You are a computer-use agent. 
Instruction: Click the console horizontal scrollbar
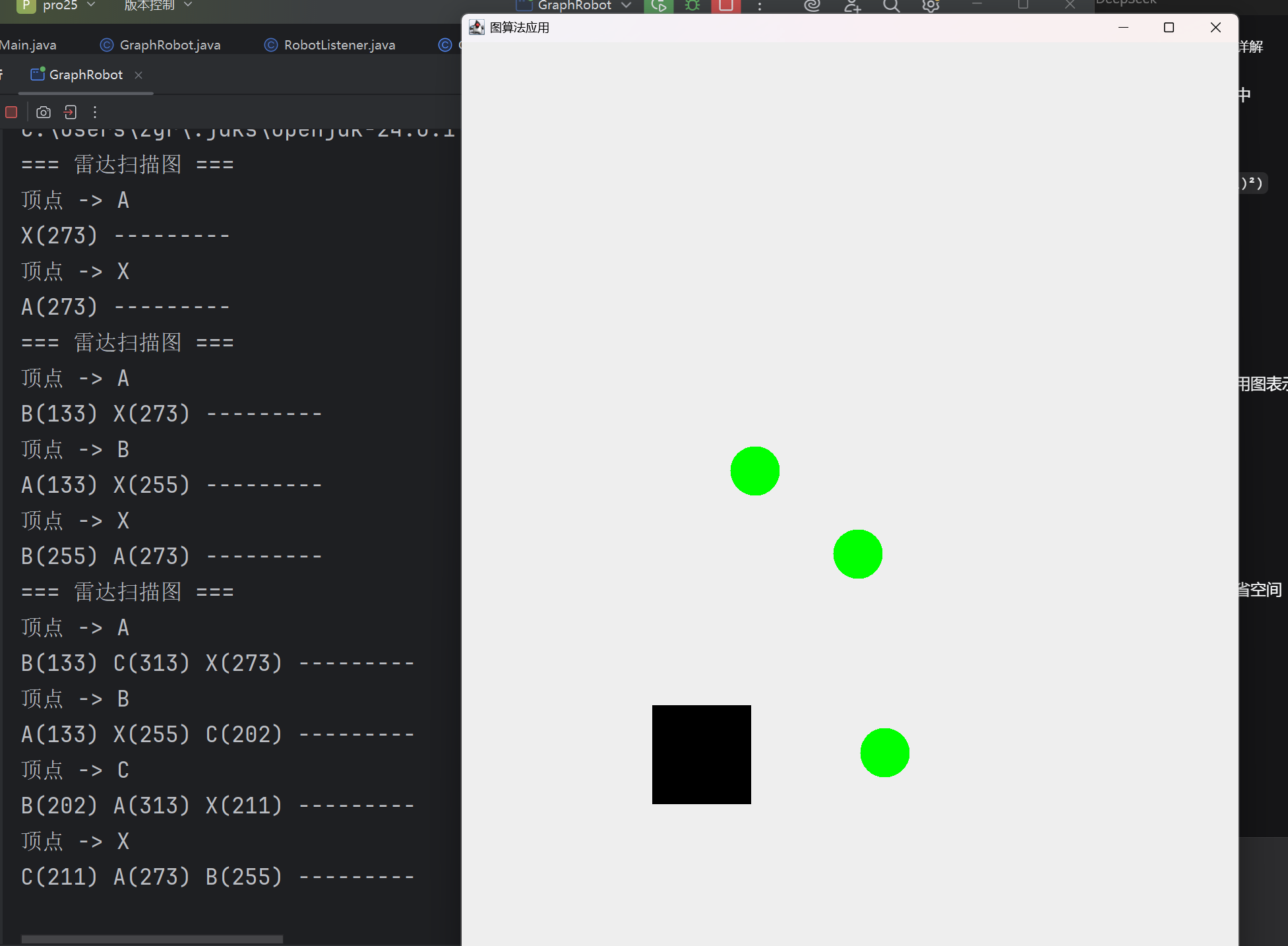pyautogui.click(x=152, y=939)
